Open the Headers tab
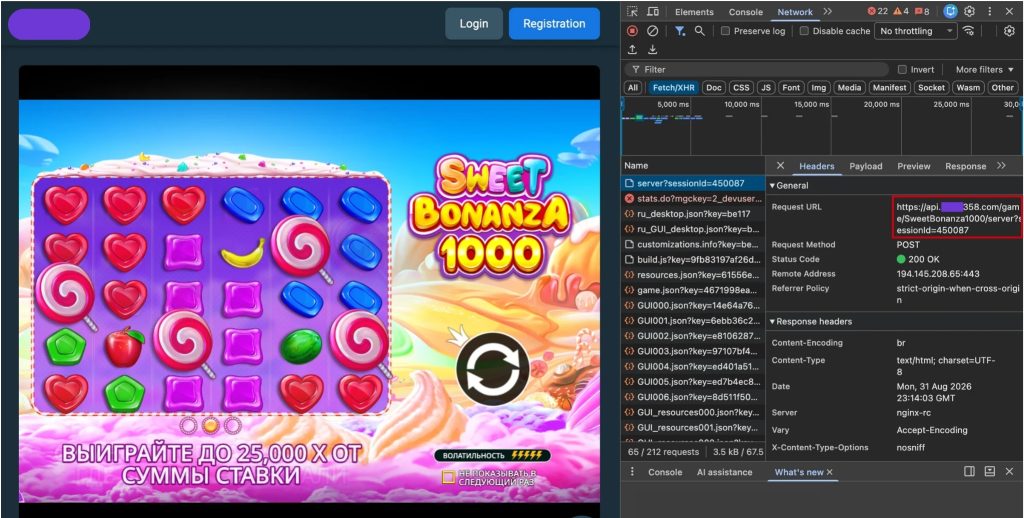Screen dimensions: 1024x518 817,166
